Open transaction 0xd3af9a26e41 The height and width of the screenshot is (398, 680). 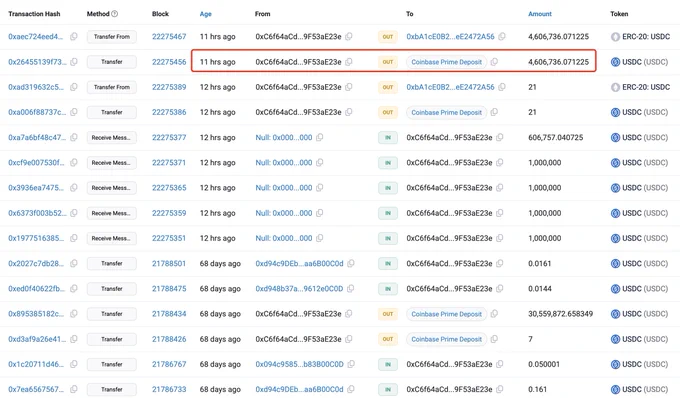click(37, 339)
